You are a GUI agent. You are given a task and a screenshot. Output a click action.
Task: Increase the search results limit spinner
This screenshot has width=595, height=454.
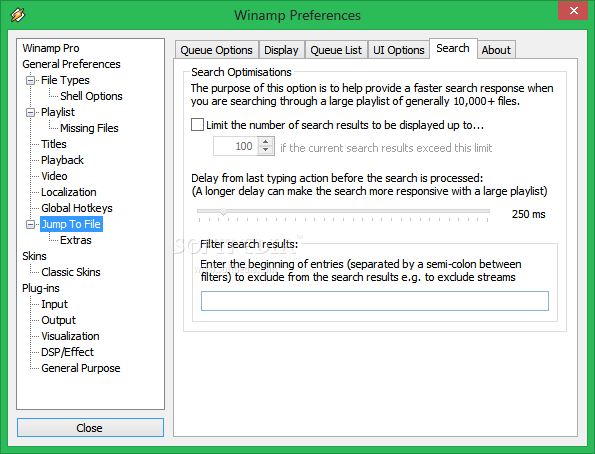pos(266,142)
